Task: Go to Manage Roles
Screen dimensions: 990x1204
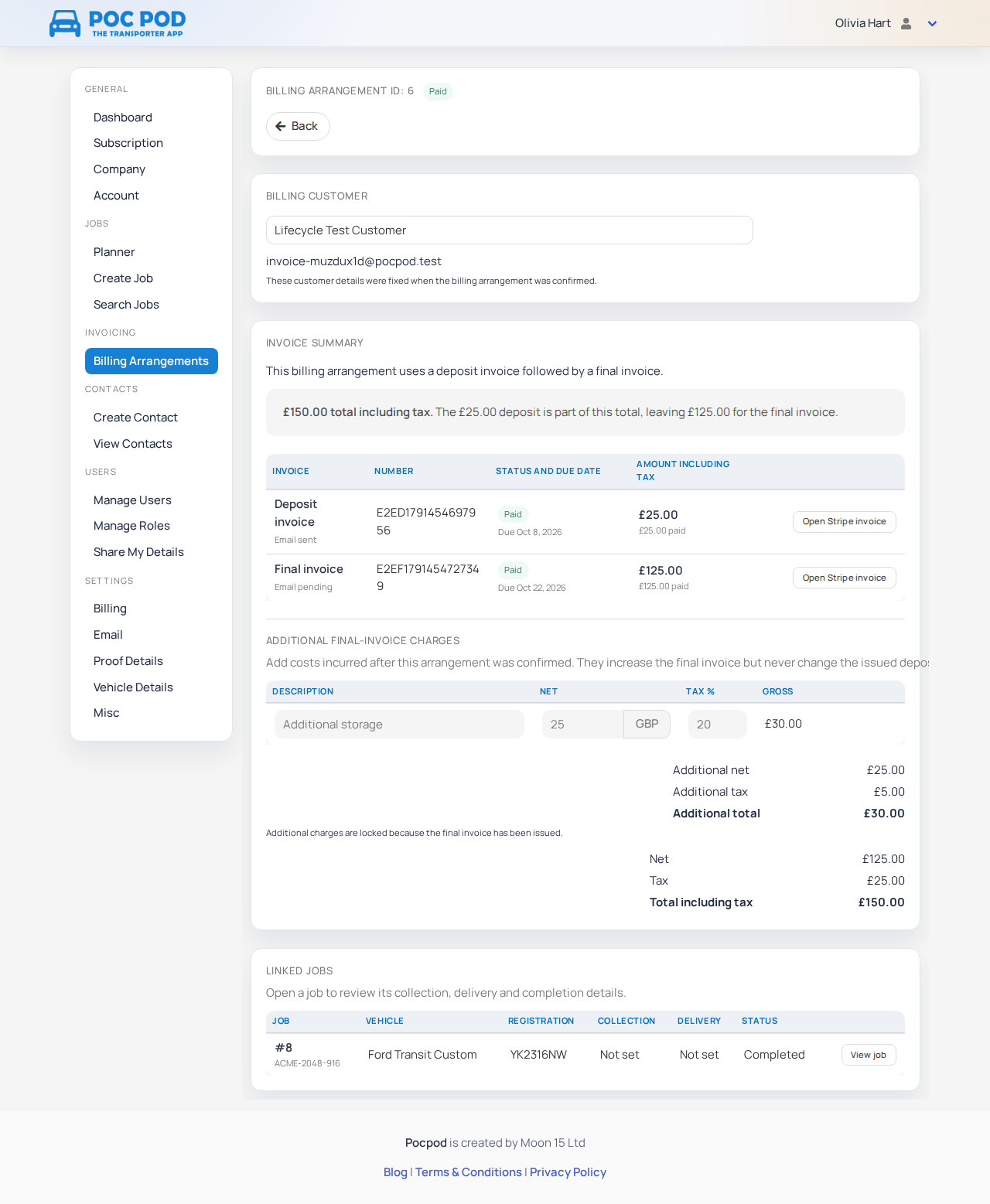Action: (x=131, y=526)
